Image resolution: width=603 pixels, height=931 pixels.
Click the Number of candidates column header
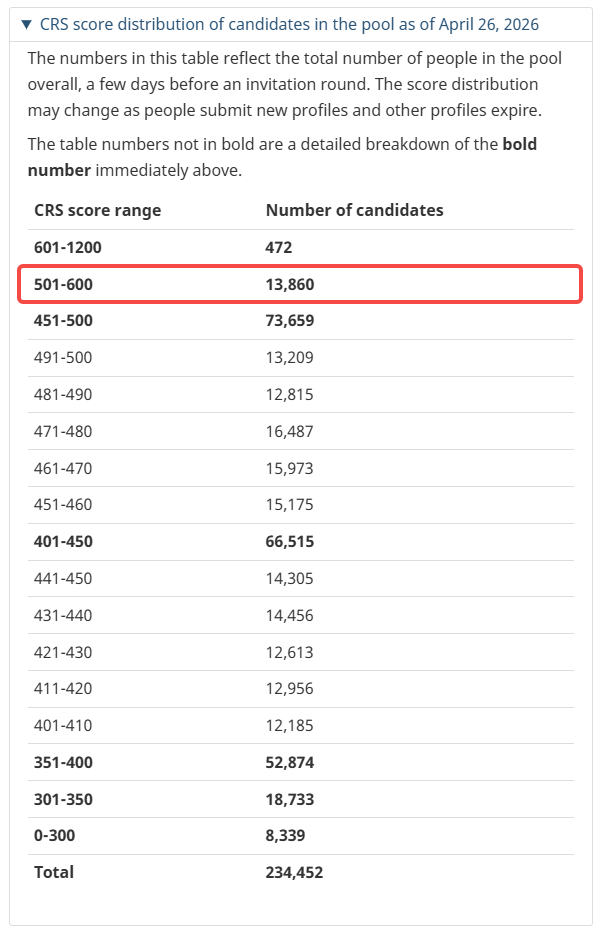[354, 210]
